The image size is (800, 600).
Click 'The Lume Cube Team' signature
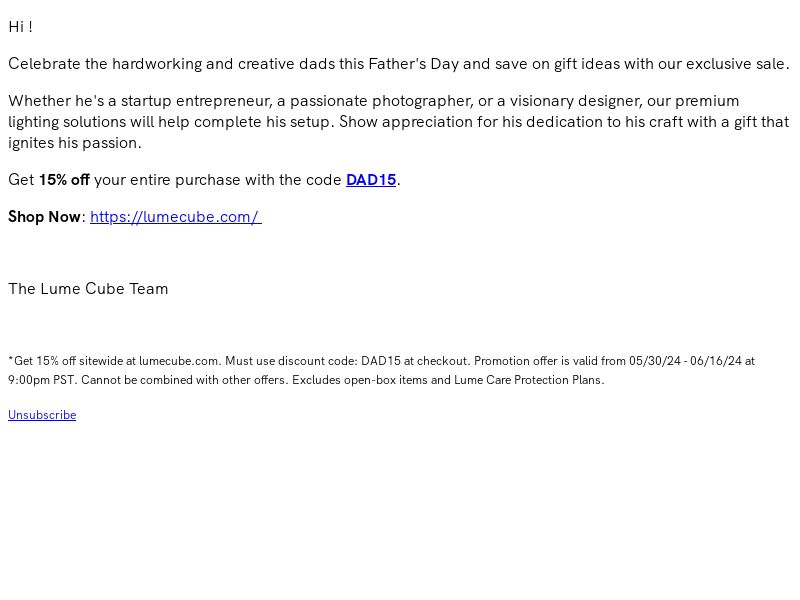pos(88,289)
